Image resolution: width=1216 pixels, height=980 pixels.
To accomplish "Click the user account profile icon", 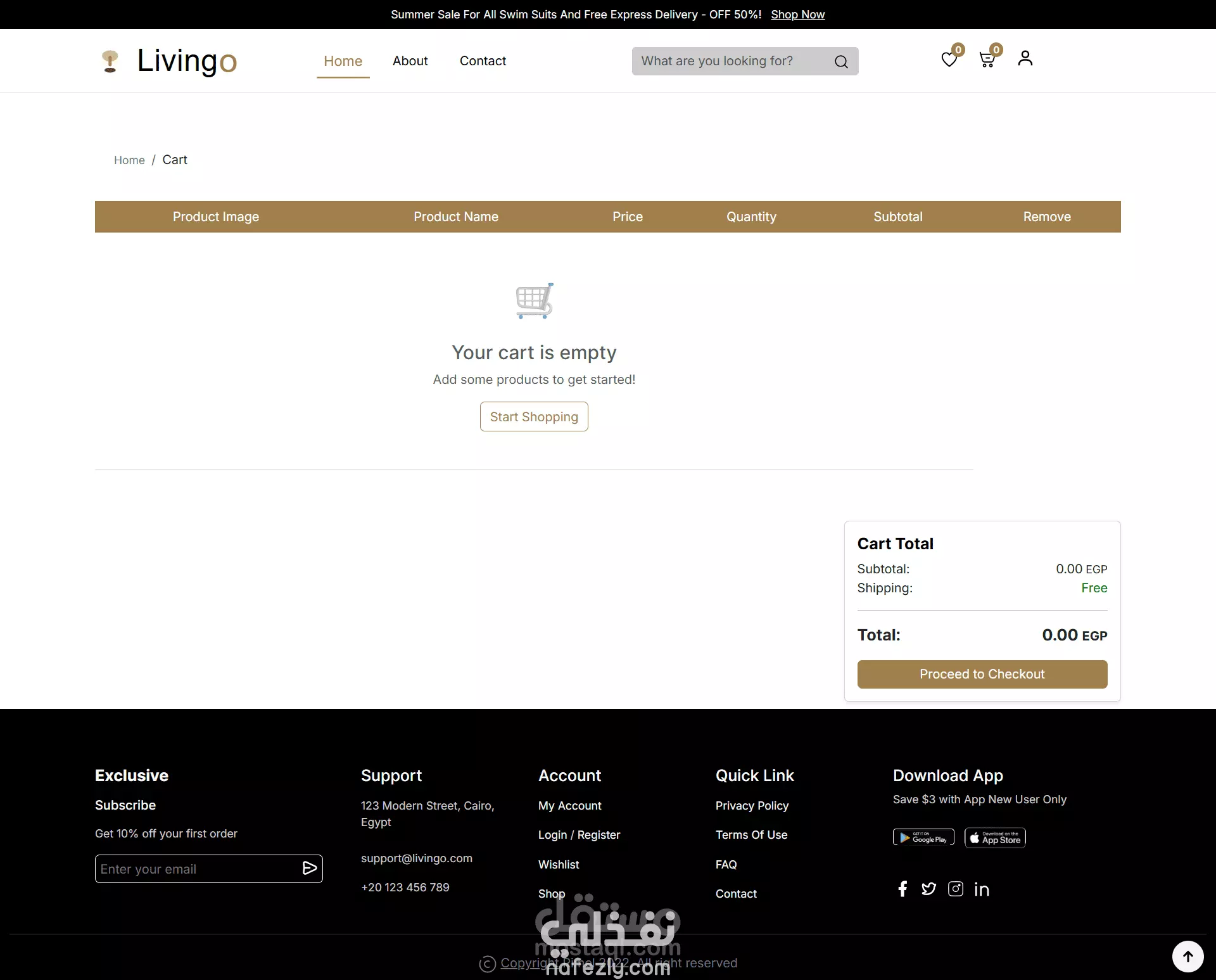I will 1025,58.
